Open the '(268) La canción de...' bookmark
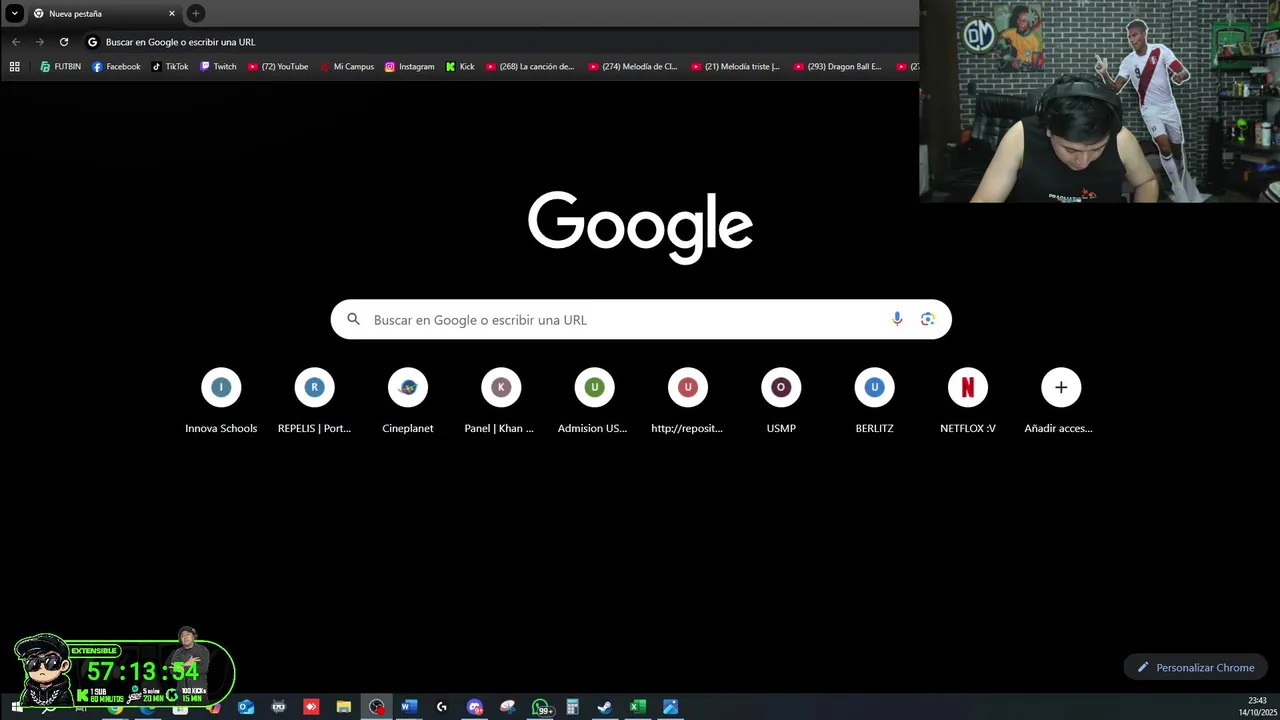This screenshot has height=720, width=1280. [530, 67]
